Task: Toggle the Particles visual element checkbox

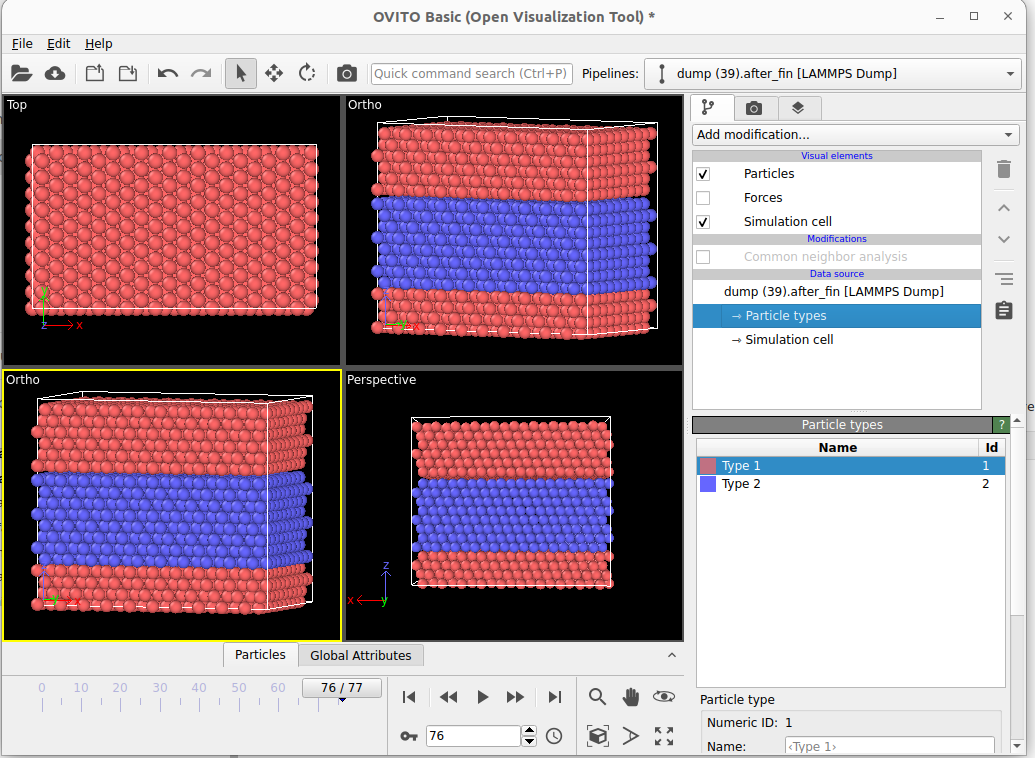Action: (x=703, y=174)
